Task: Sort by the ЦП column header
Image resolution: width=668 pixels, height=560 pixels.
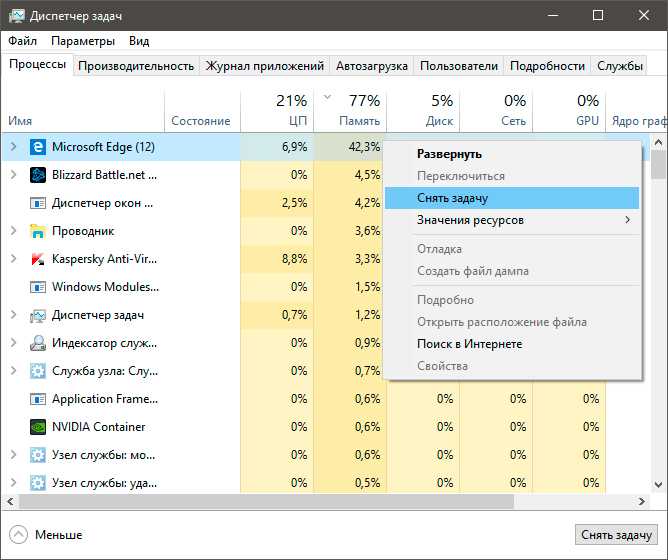Action: [277, 111]
